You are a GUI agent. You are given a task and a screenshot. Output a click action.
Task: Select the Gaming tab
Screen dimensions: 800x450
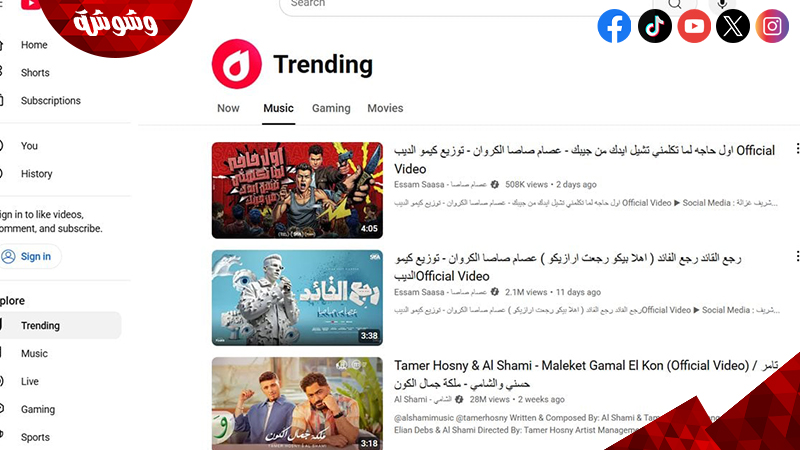tap(331, 108)
